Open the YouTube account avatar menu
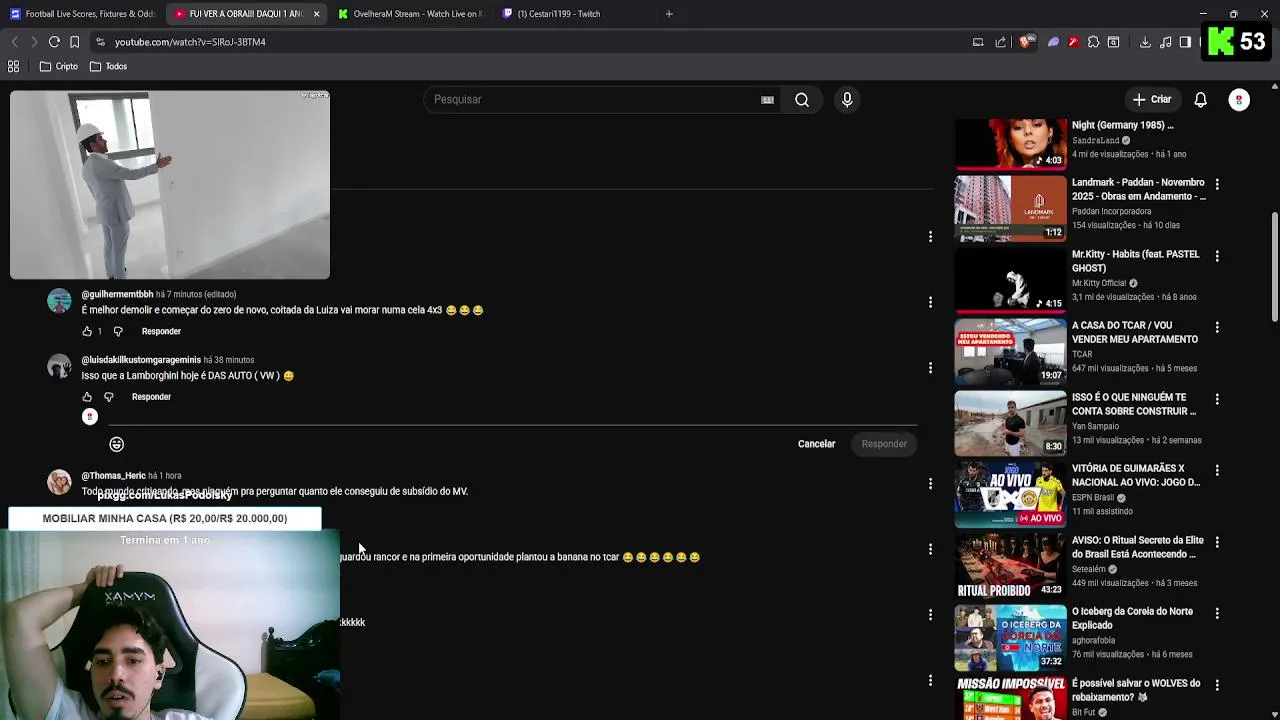 click(x=1239, y=100)
